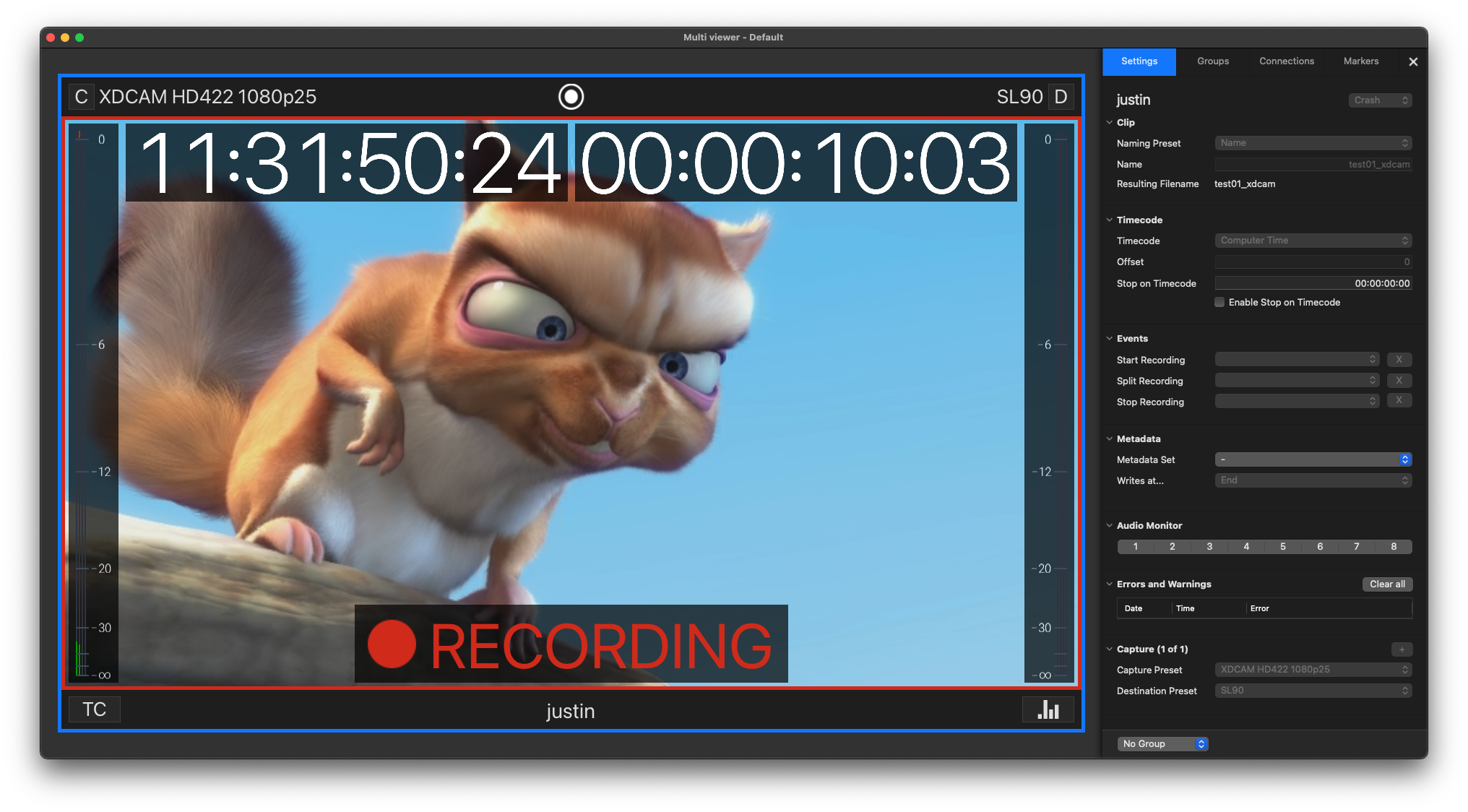Click the Clear all button
Screen dimensions: 1468x812
(1387, 584)
